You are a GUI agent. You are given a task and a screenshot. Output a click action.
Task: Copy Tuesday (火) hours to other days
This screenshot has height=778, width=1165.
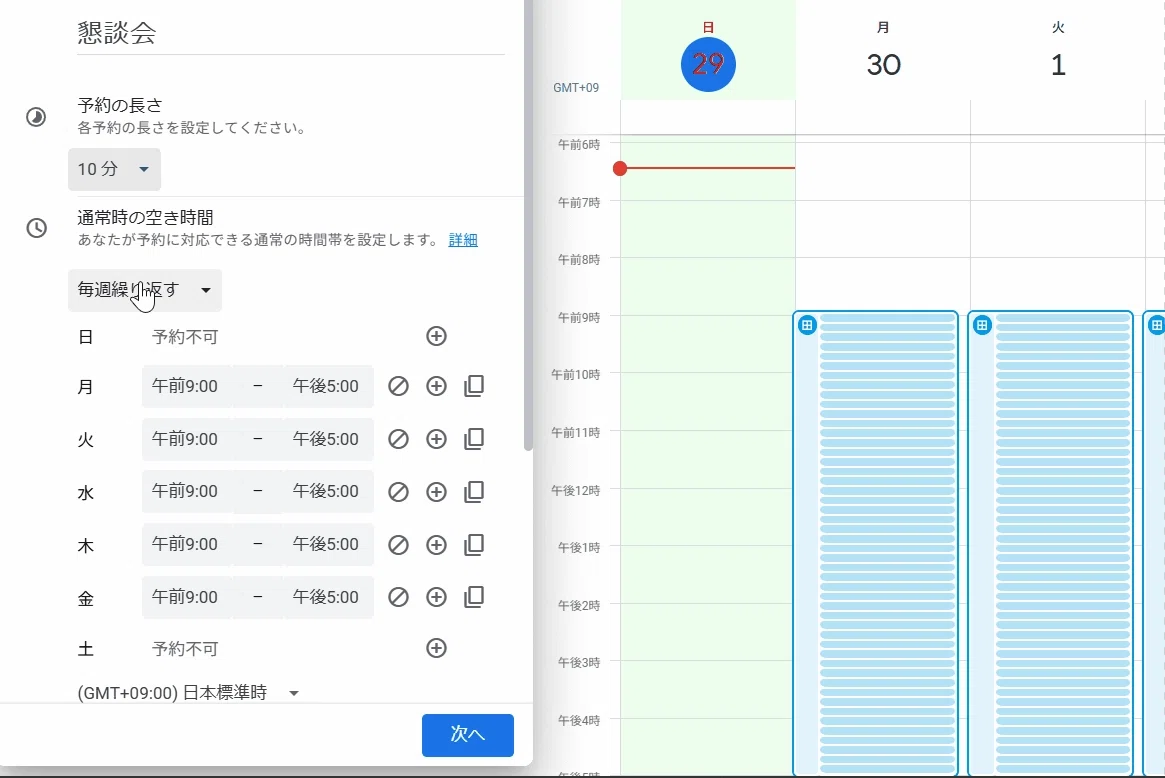(x=474, y=439)
